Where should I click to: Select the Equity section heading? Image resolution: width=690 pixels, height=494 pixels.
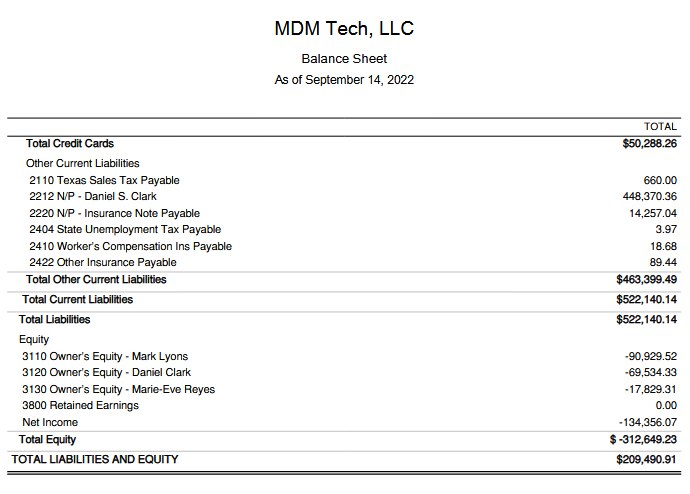coord(34,339)
